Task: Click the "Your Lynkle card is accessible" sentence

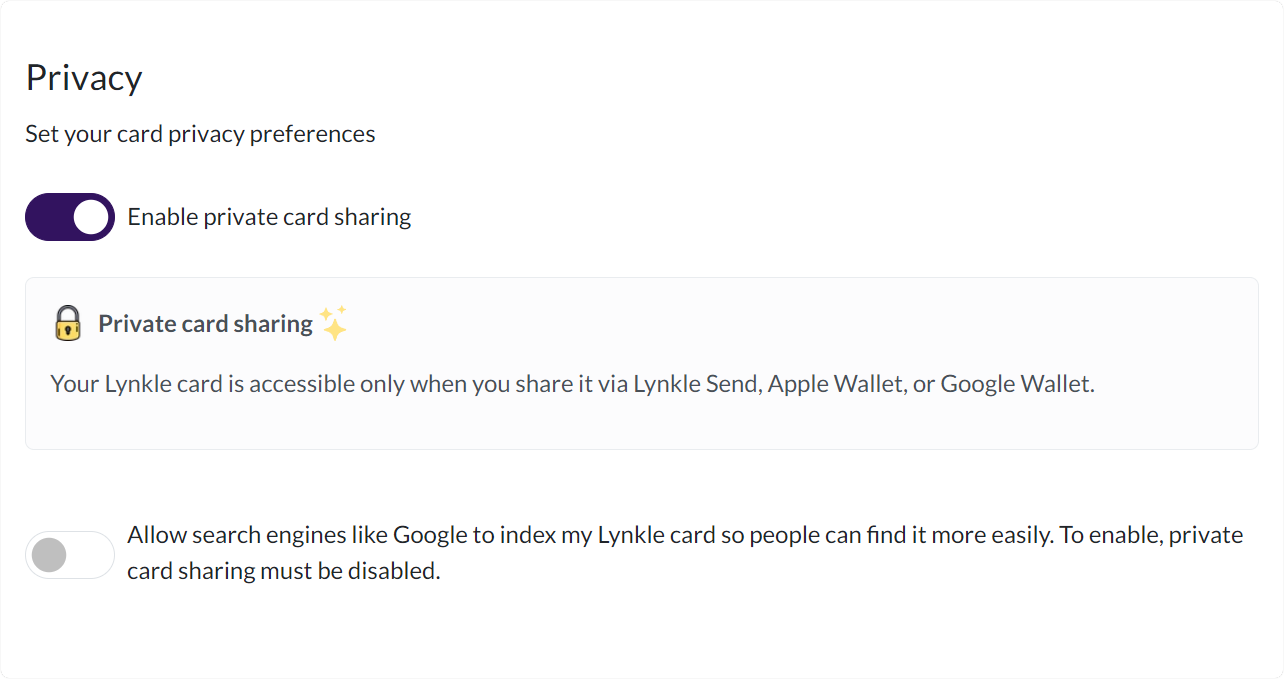Action: click(x=572, y=384)
